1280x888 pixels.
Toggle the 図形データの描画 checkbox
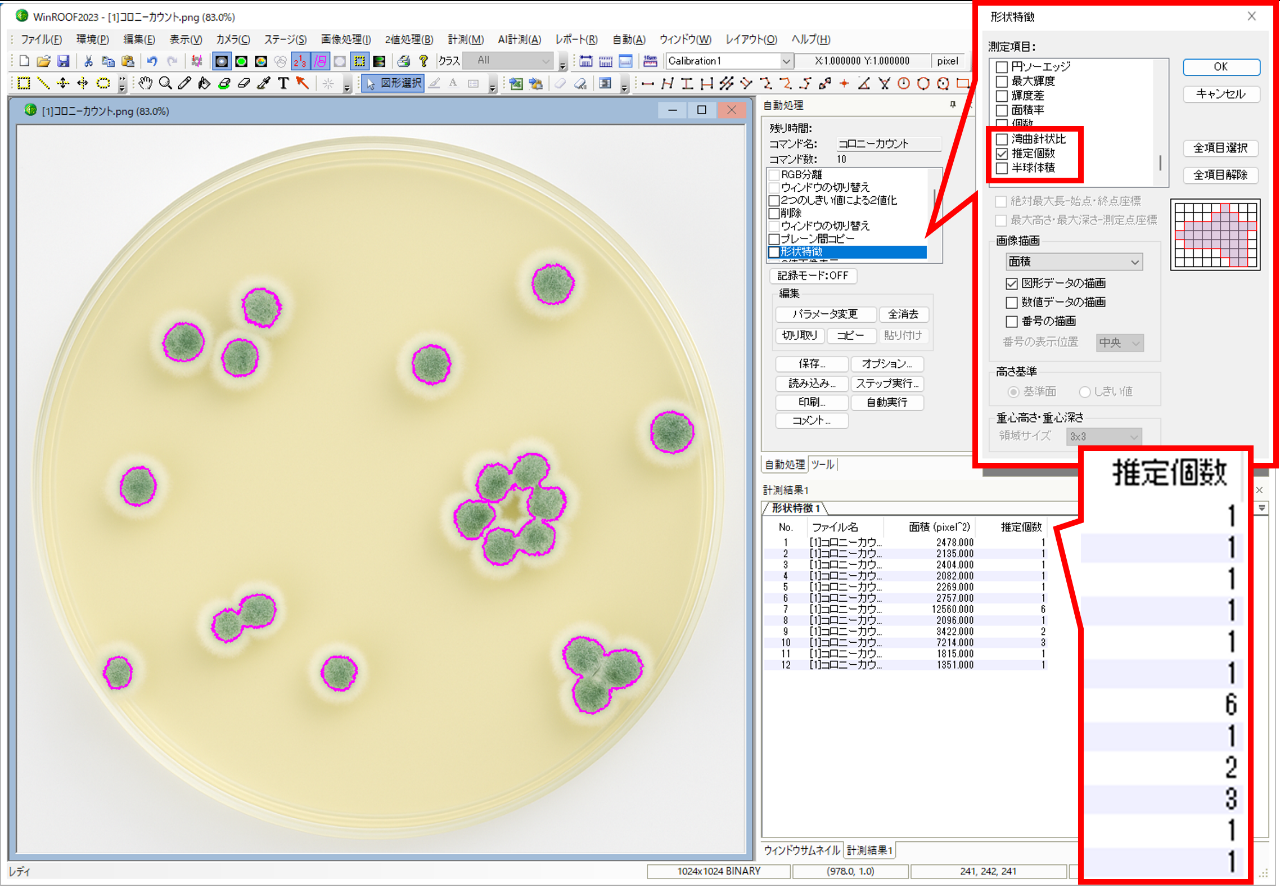click(1012, 284)
